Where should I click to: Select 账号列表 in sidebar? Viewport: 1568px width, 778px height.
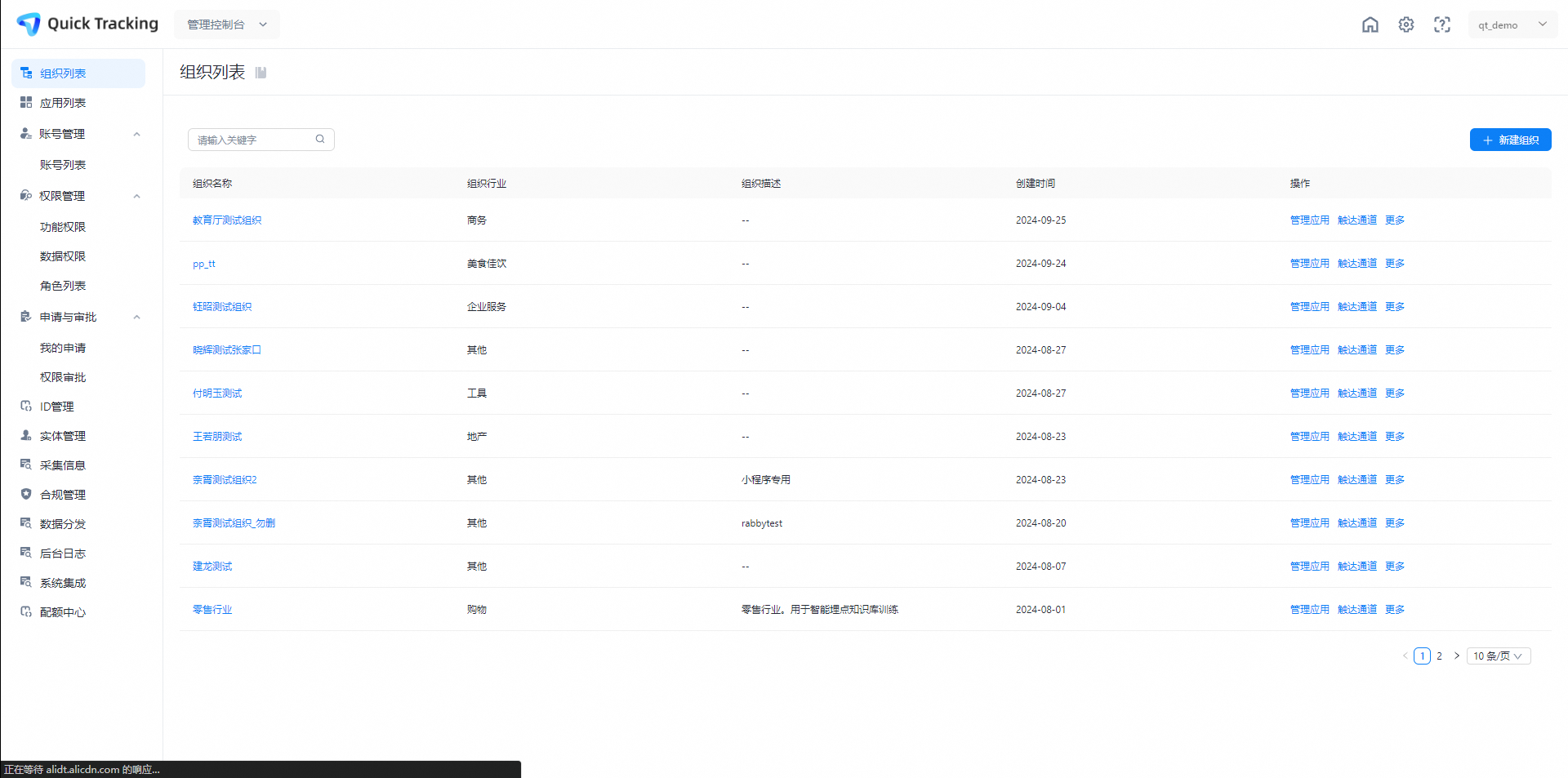point(63,165)
